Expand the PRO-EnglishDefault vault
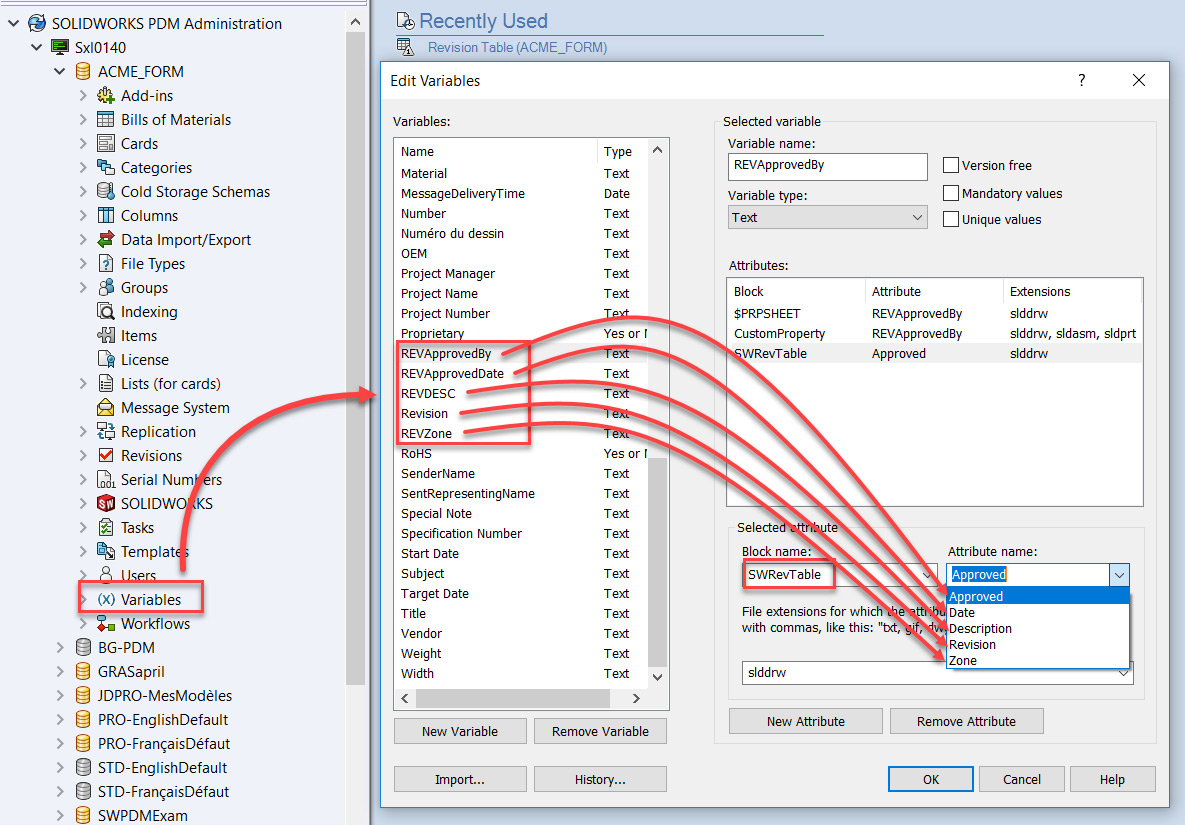 tap(60, 720)
